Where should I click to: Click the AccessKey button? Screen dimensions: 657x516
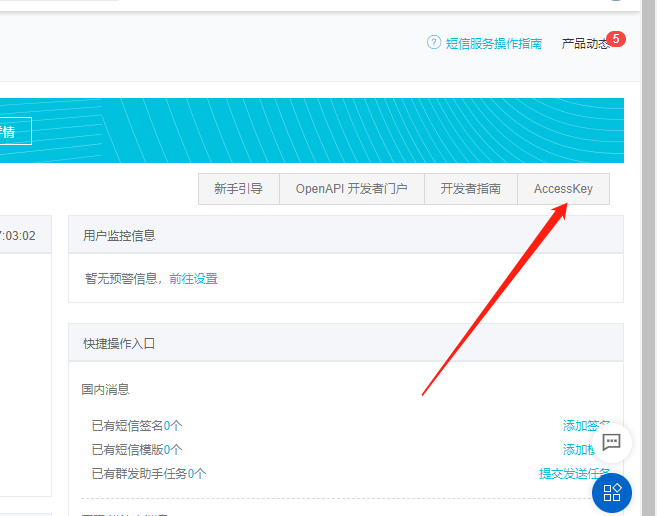click(x=563, y=189)
